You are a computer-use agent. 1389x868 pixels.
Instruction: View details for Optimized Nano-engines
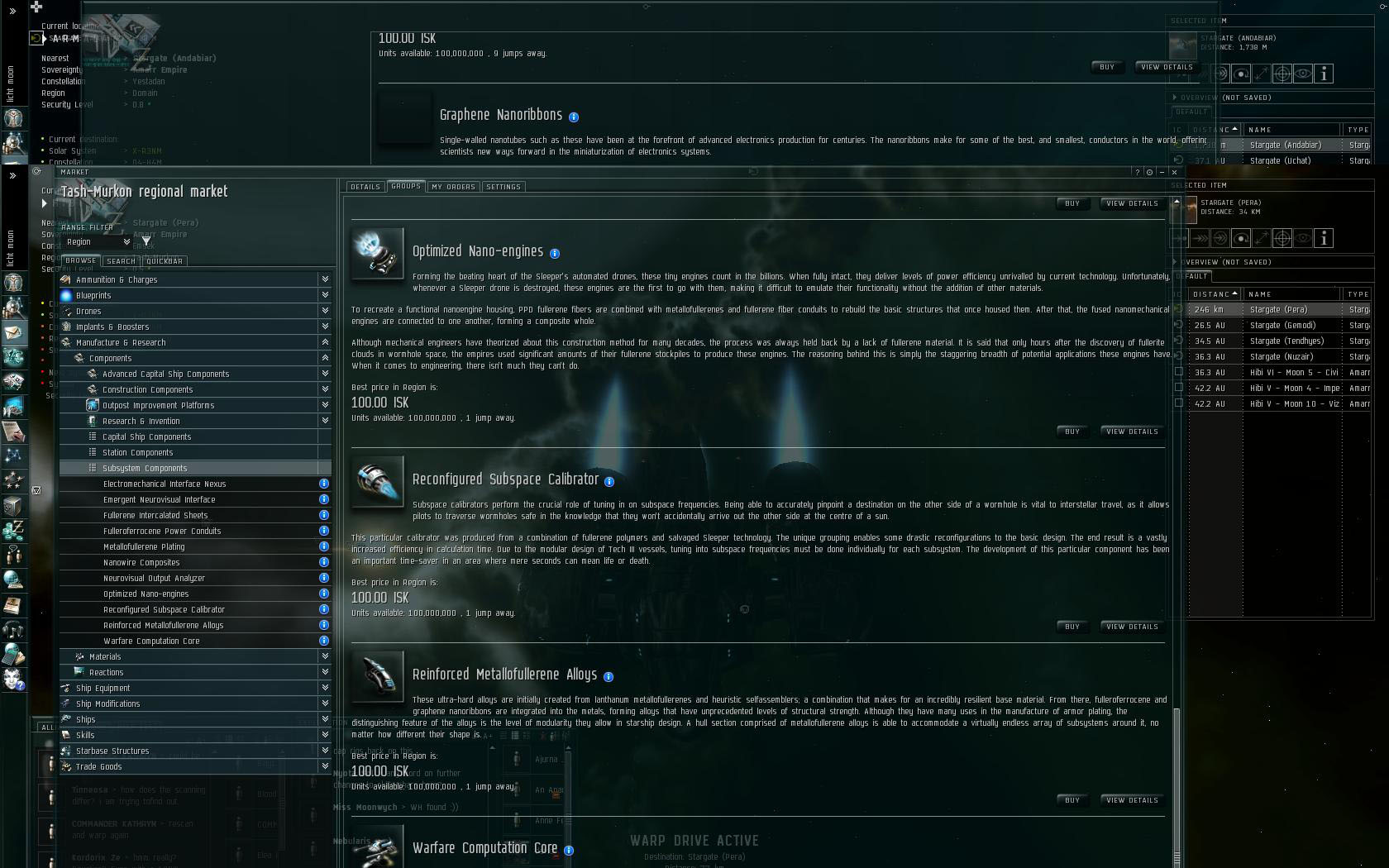[x=1132, y=432]
